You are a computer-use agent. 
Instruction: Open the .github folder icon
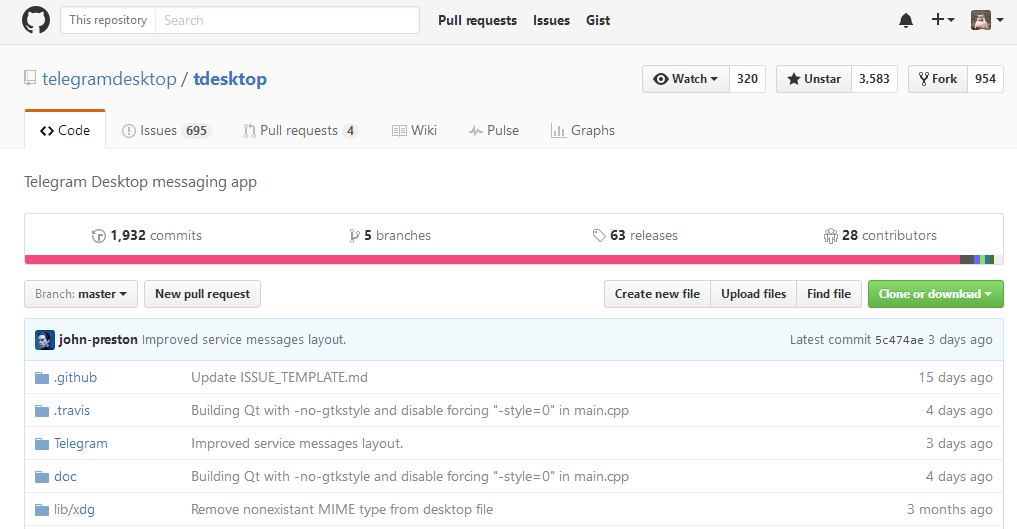click(42, 378)
